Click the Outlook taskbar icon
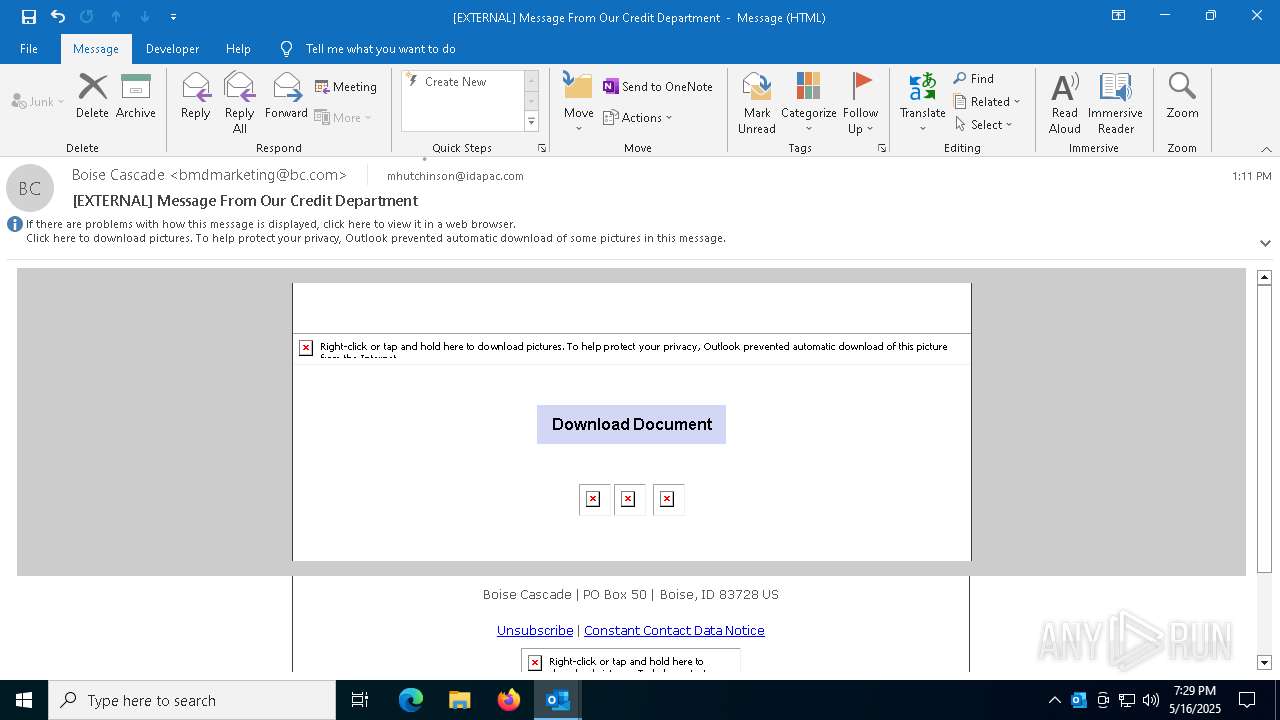1280x720 pixels. [x=557, y=700]
